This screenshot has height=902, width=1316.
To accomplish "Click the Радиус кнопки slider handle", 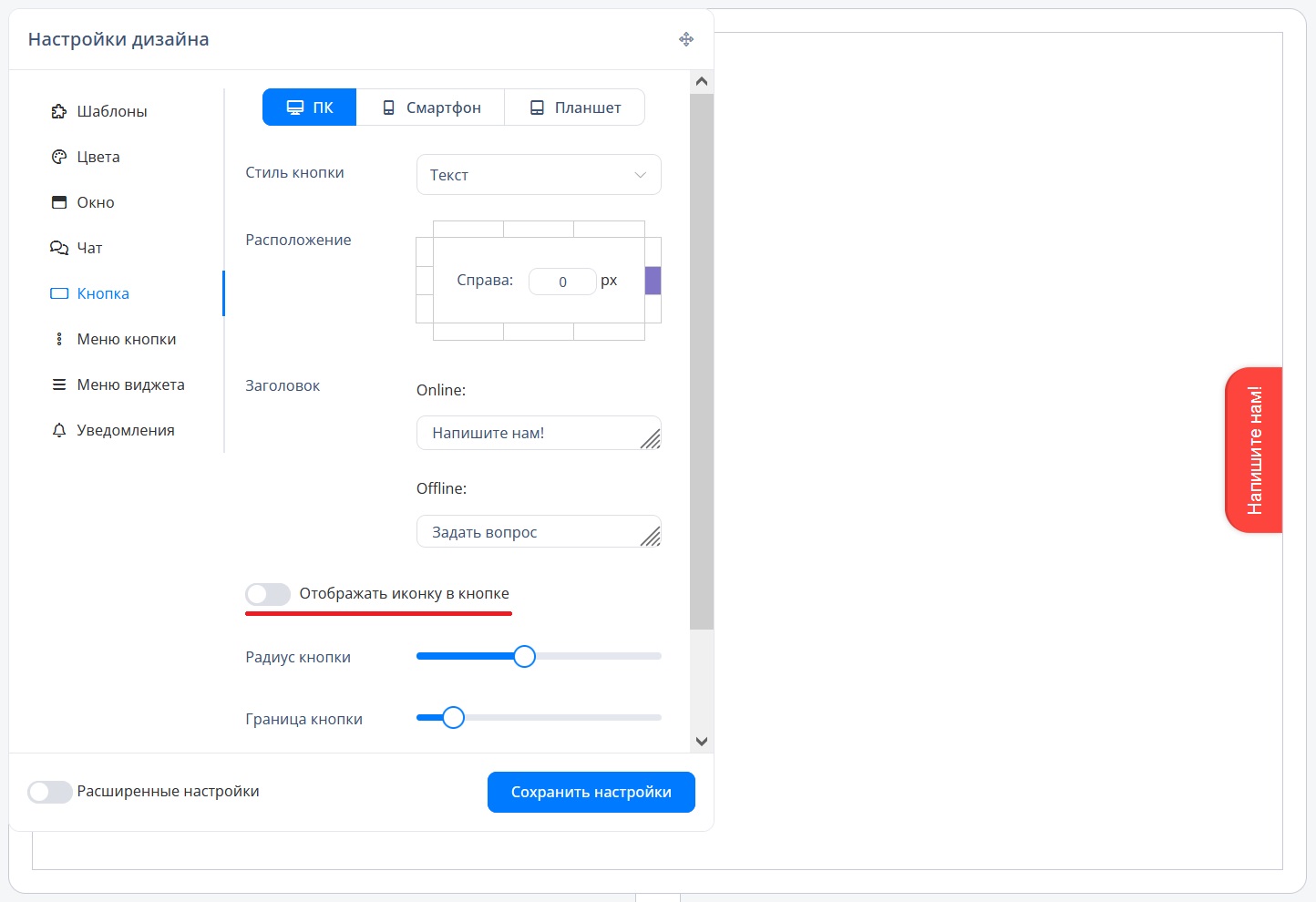I will 524,656.
